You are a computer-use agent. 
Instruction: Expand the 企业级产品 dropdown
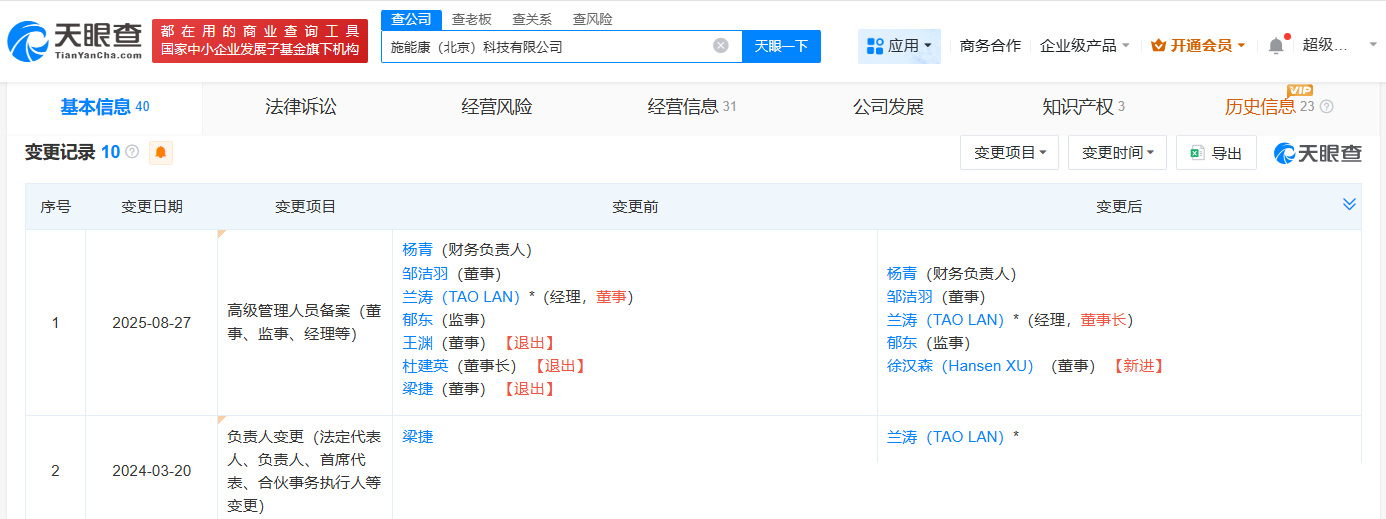click(1085, 46)
